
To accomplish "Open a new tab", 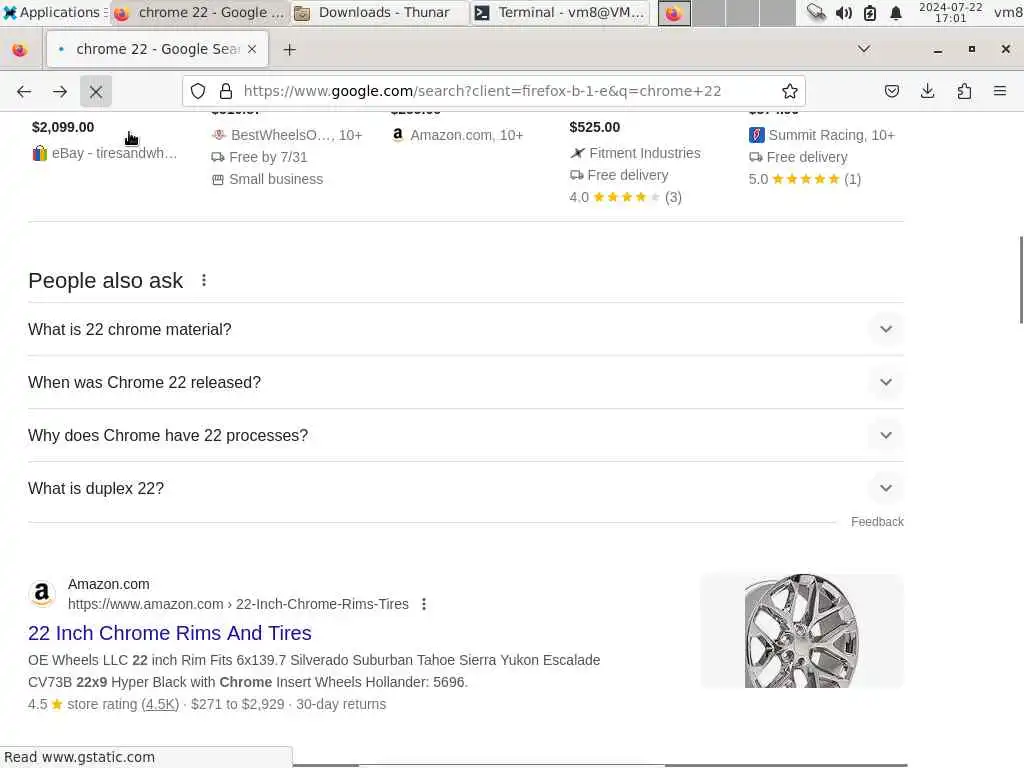I will pos(289,50).
